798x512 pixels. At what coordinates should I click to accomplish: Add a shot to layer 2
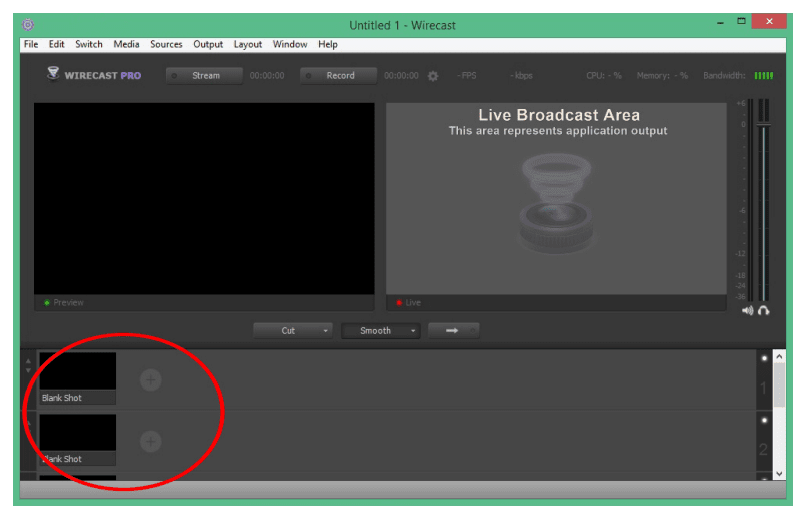click(151, 442)
